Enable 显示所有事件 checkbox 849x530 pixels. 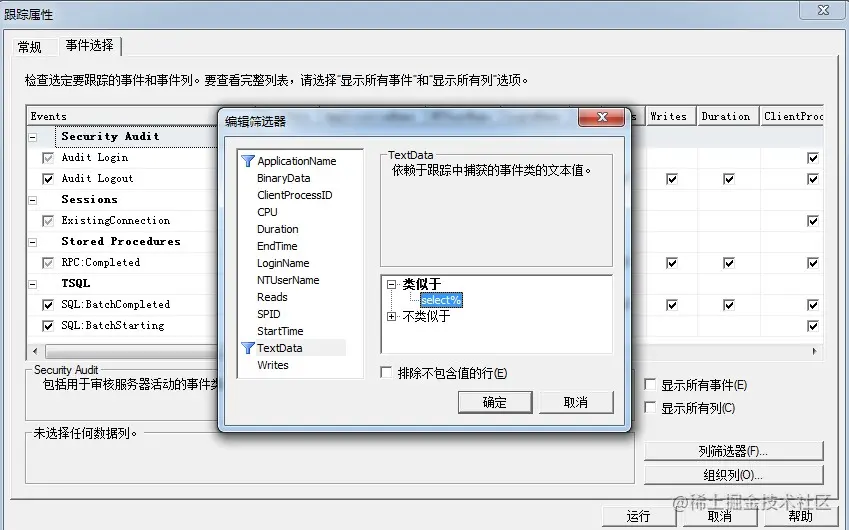pyautogui.click(x=650, y=384)
